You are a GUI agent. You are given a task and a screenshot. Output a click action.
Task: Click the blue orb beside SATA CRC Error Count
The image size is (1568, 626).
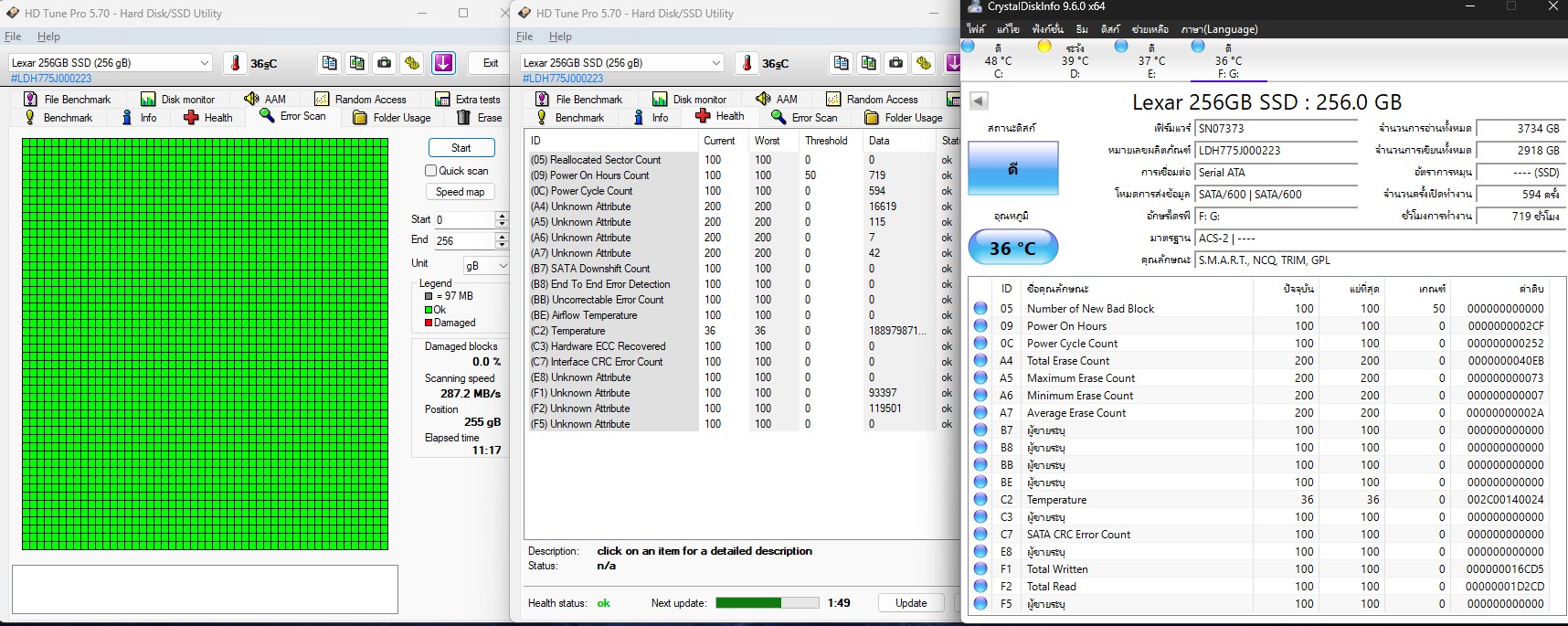click(980, 535)
